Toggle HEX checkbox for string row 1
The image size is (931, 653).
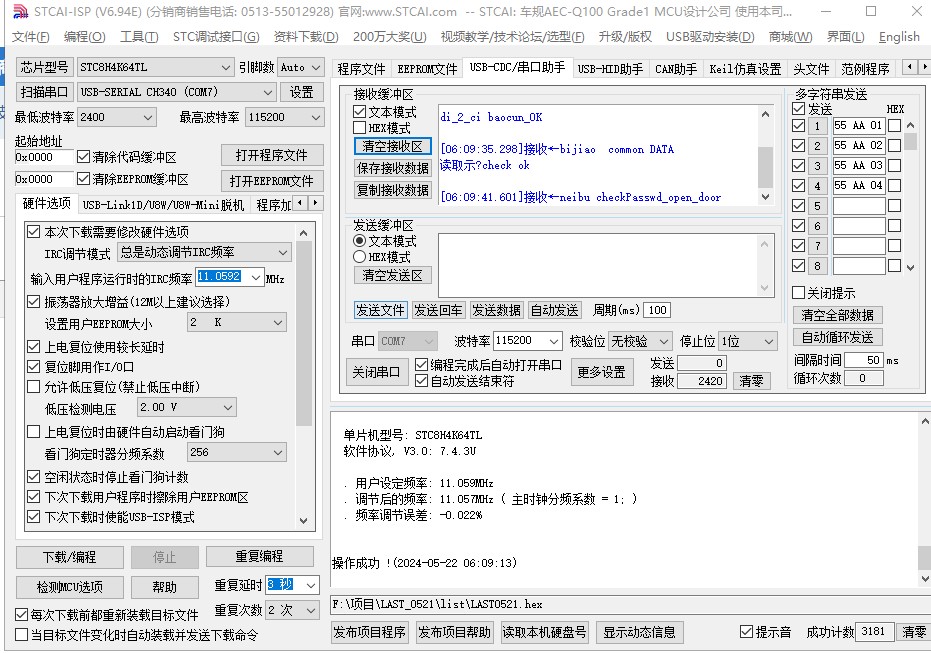tap(894, 126)
